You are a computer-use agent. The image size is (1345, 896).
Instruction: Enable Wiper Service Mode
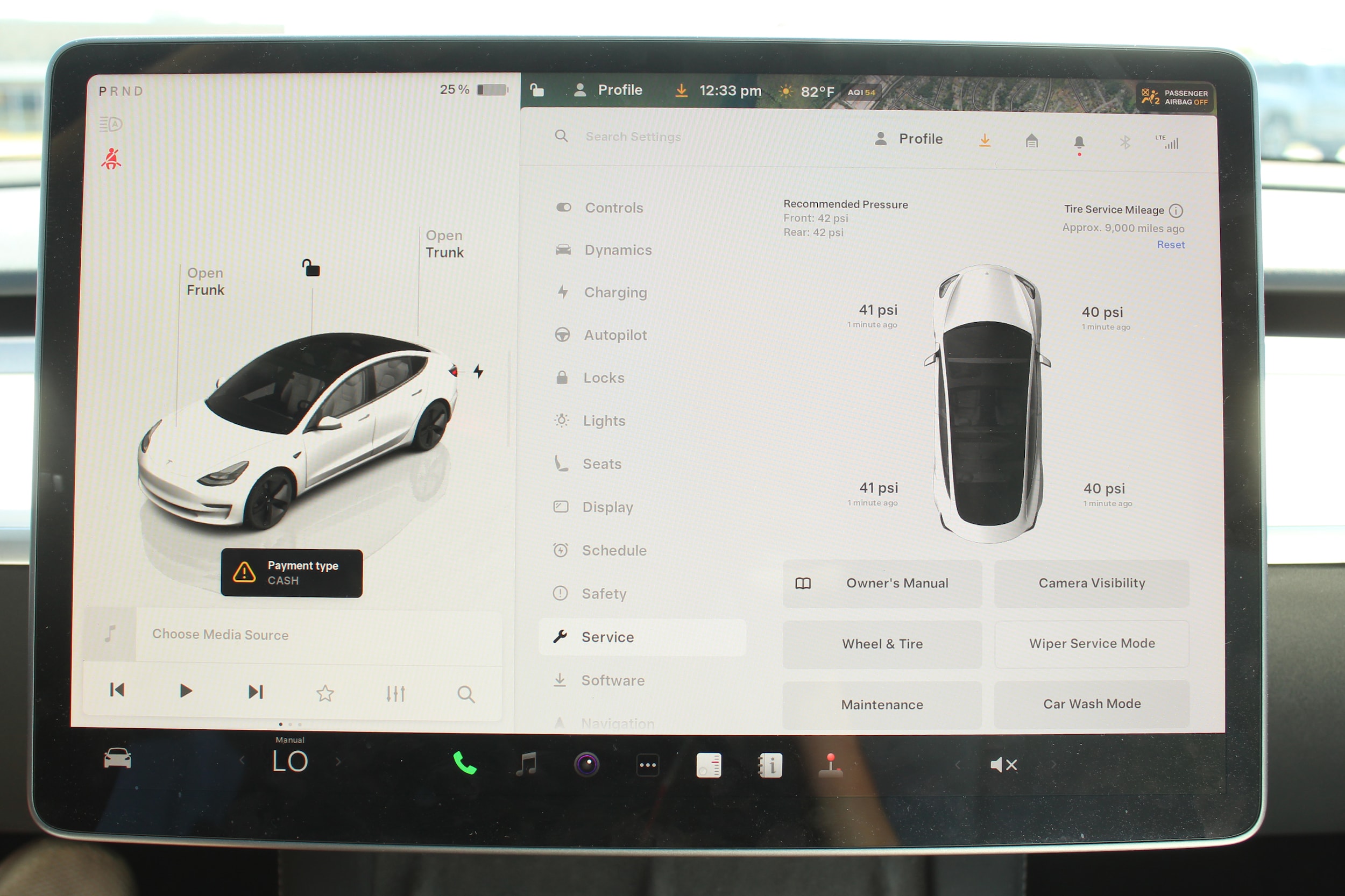click(1092, 643)
